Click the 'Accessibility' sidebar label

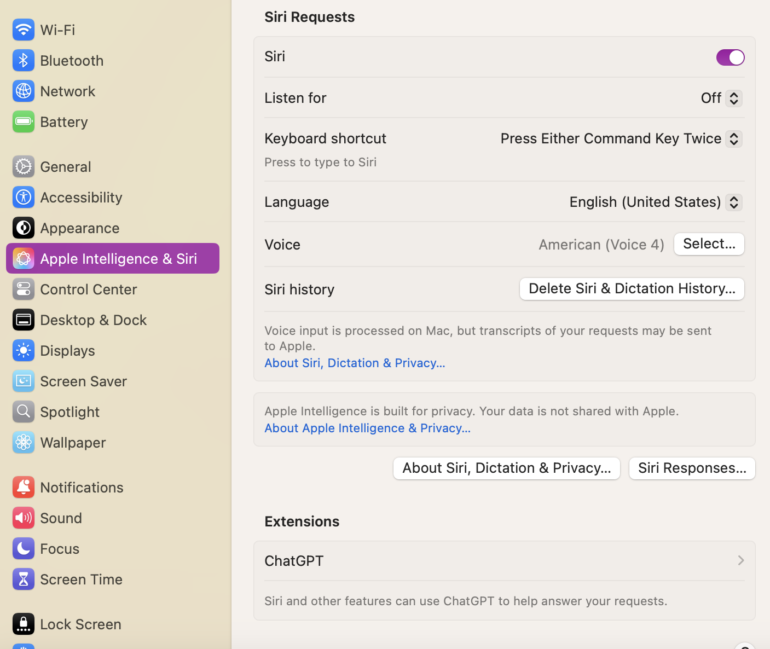[x=81, y=197]
